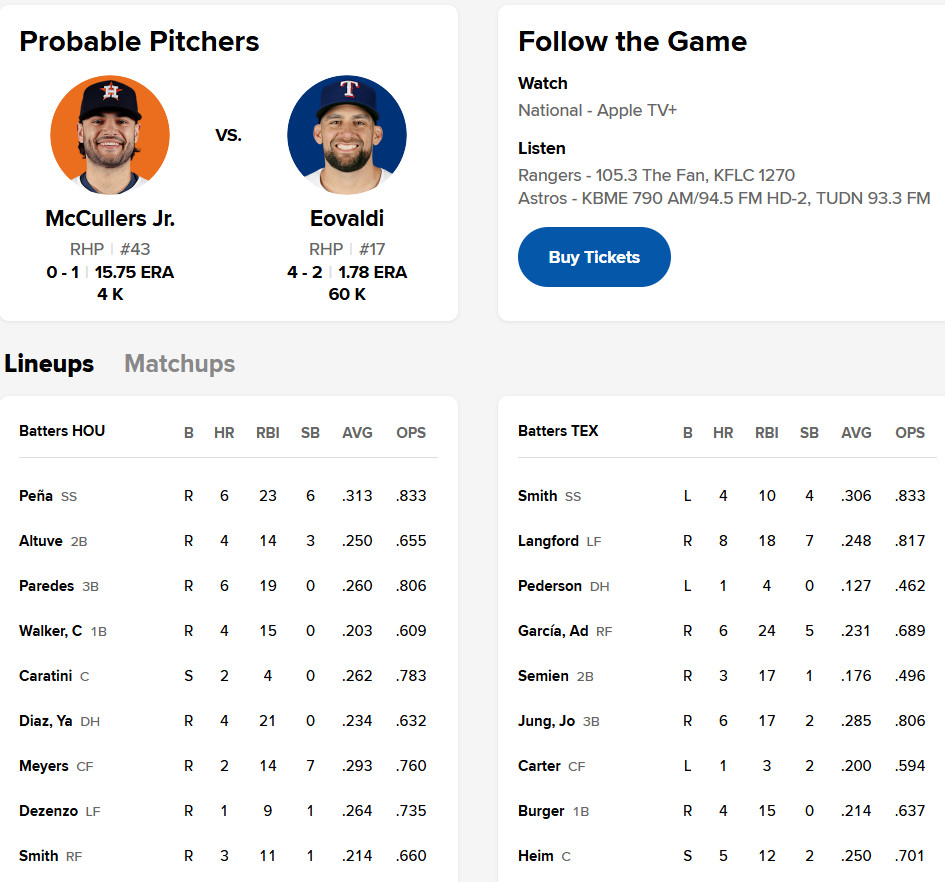This screenshot has height=882, width=945.
Task: Click Burger in the Texas lineup
Action: point(541,811)
